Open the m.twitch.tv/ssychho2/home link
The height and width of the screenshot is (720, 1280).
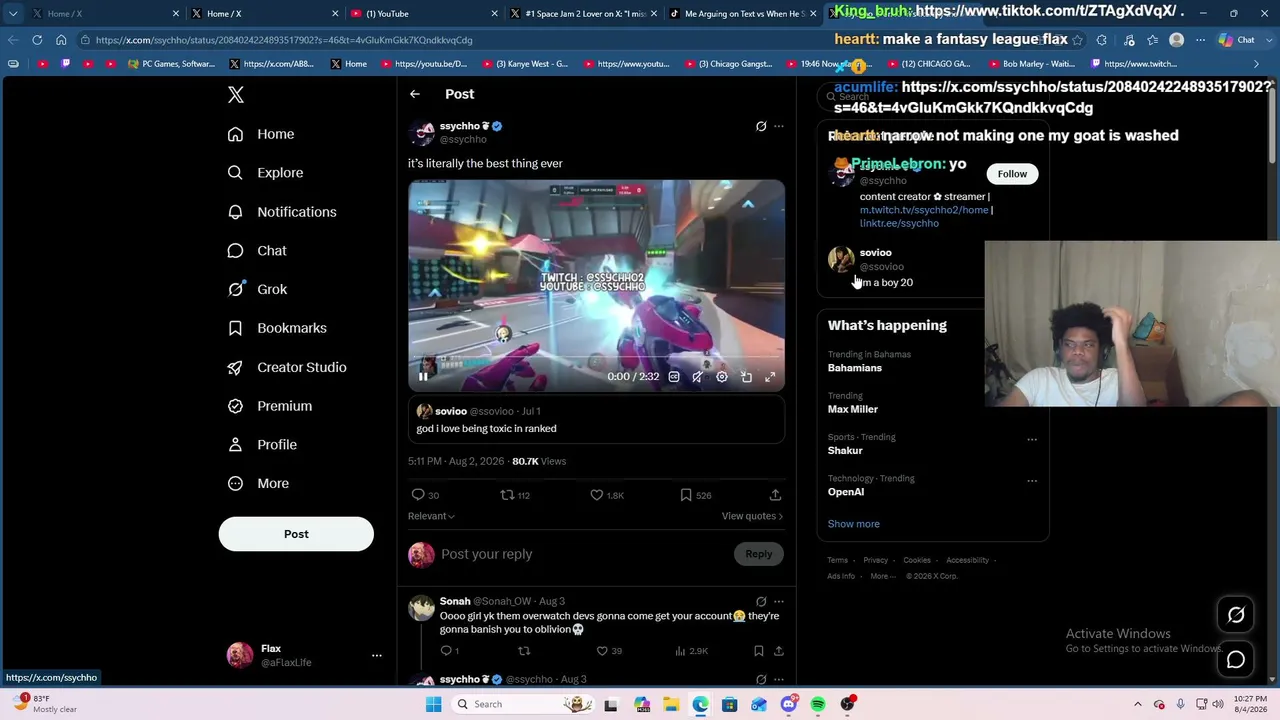pyautogui.click(x=924, y=210)
